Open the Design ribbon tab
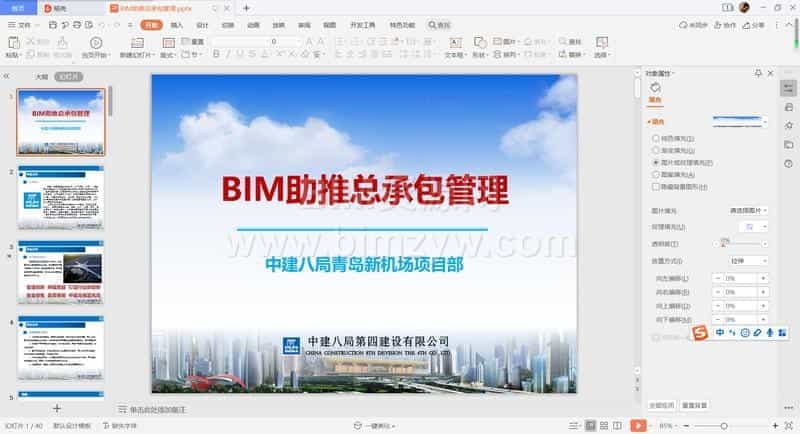Screen dimensions: 800x434 [202, 24]
